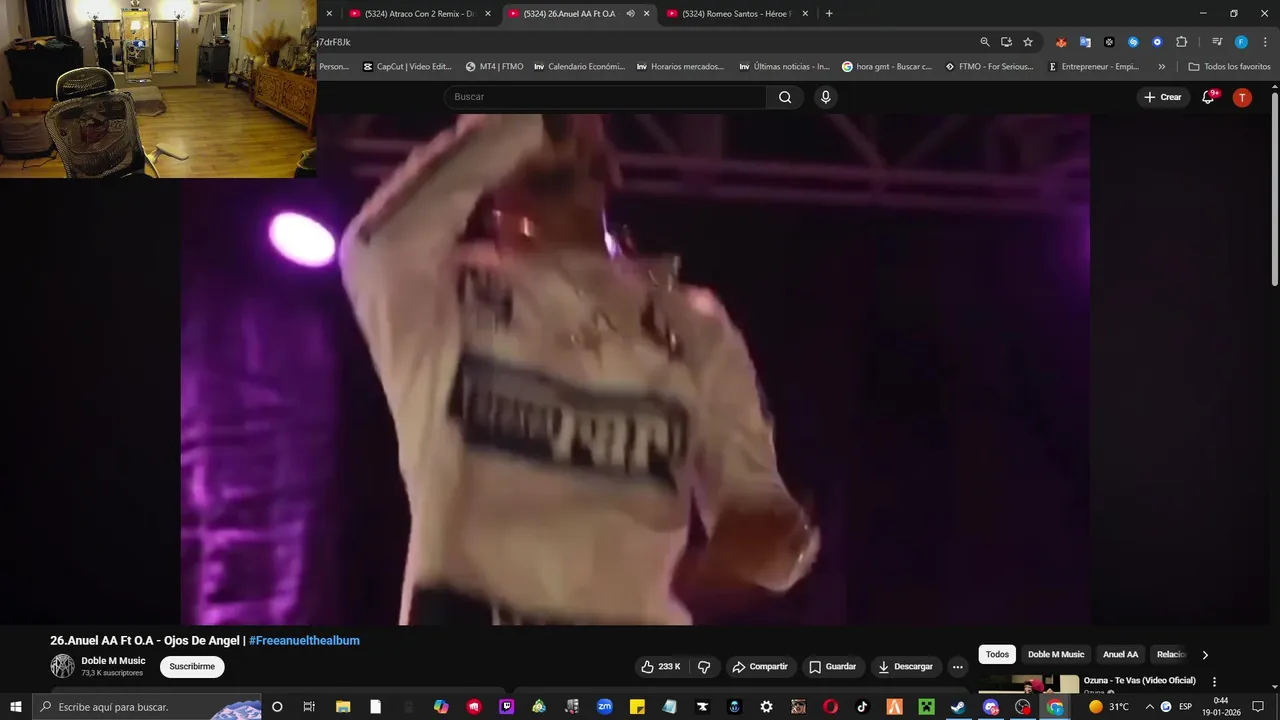Open the hora gmt Buscar bookmark
This screenshot has width=1280, height=720.
(887, 67)
